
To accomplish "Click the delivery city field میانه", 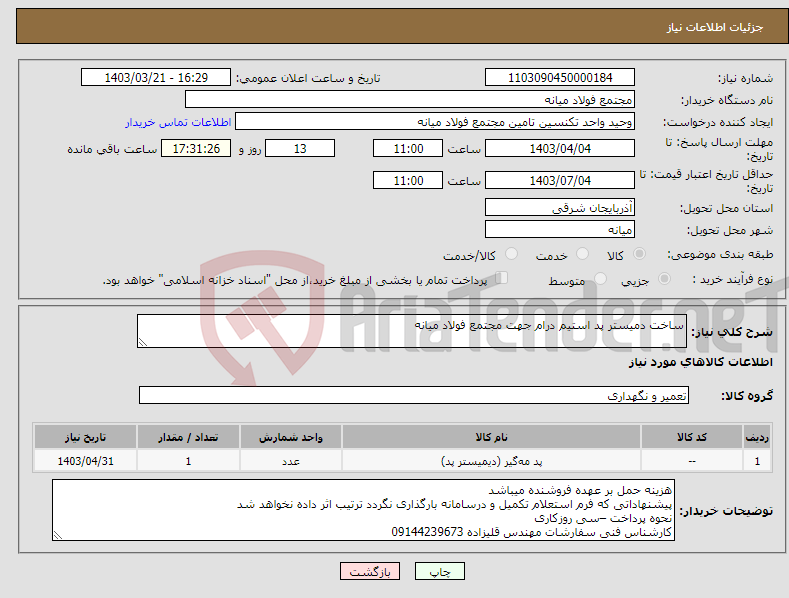I will [x=560, y=230].
